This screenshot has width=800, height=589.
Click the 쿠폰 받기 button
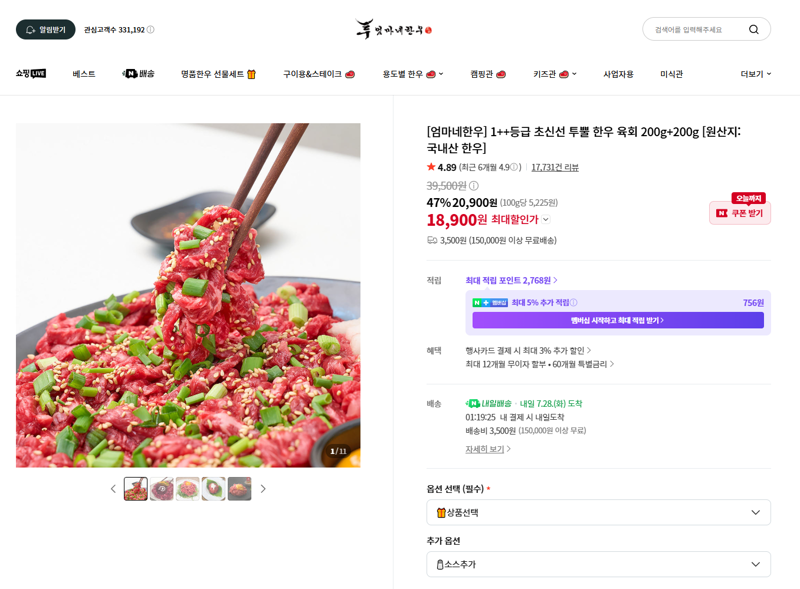[740, 213]
